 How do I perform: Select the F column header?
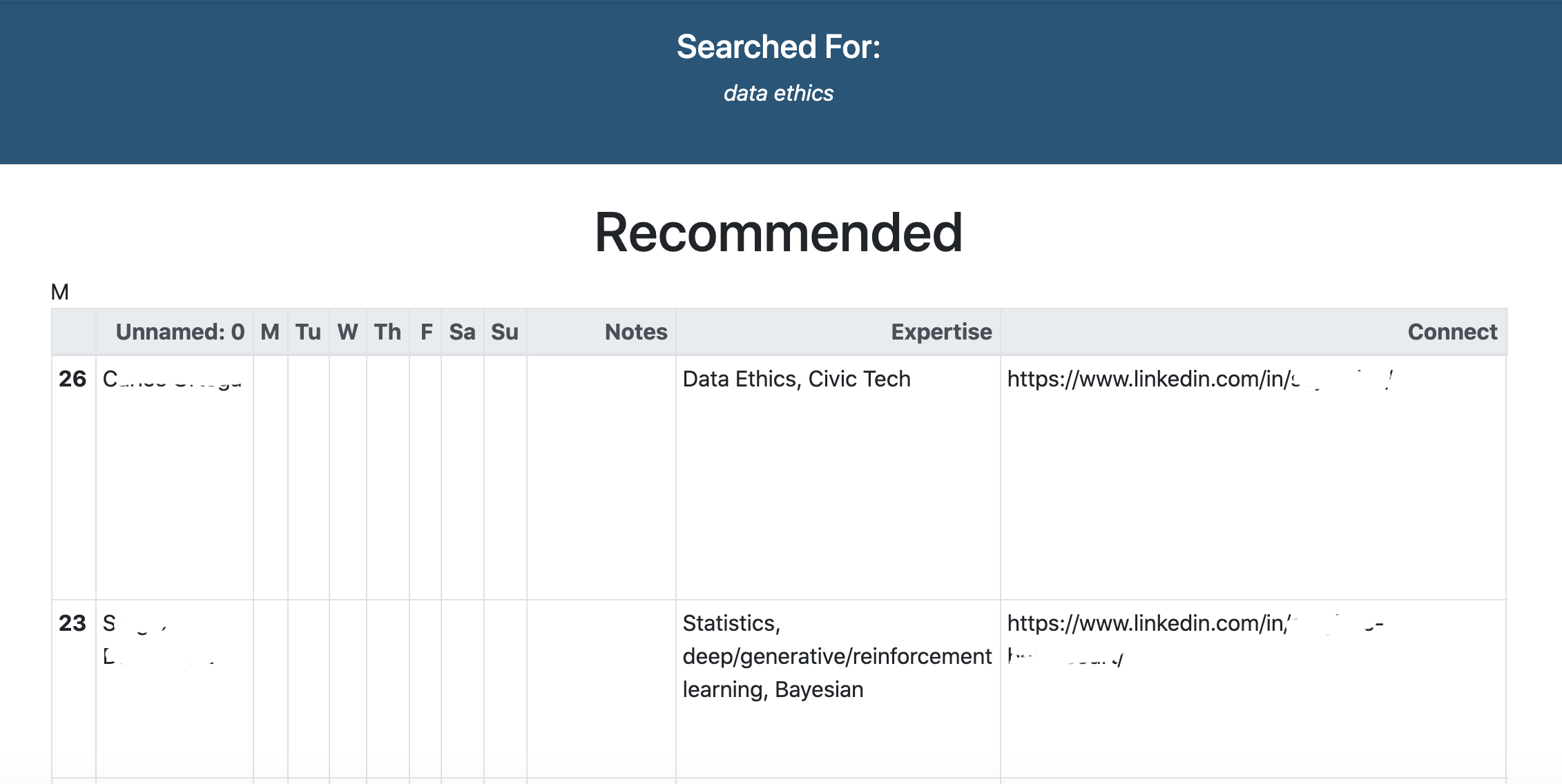(x=426, y=332)
